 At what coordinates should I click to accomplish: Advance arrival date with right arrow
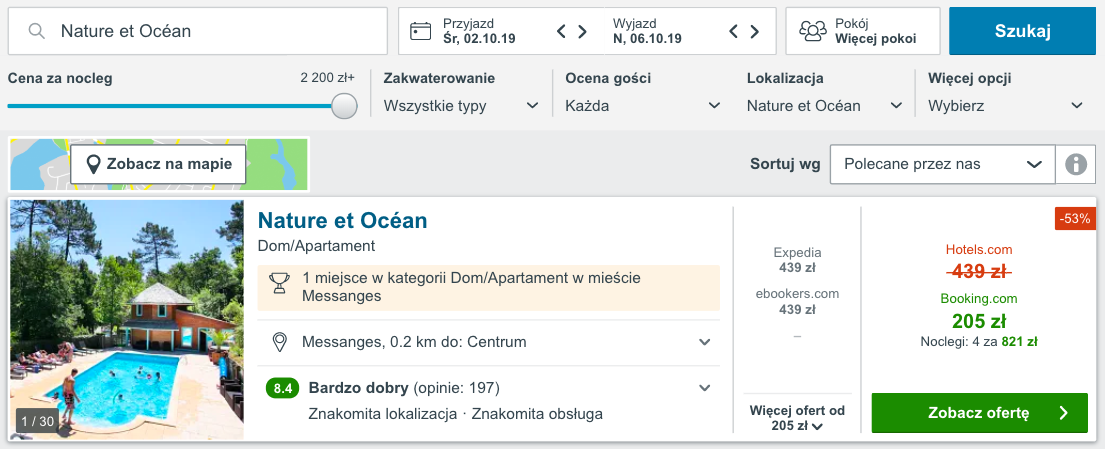click(583, 31)
